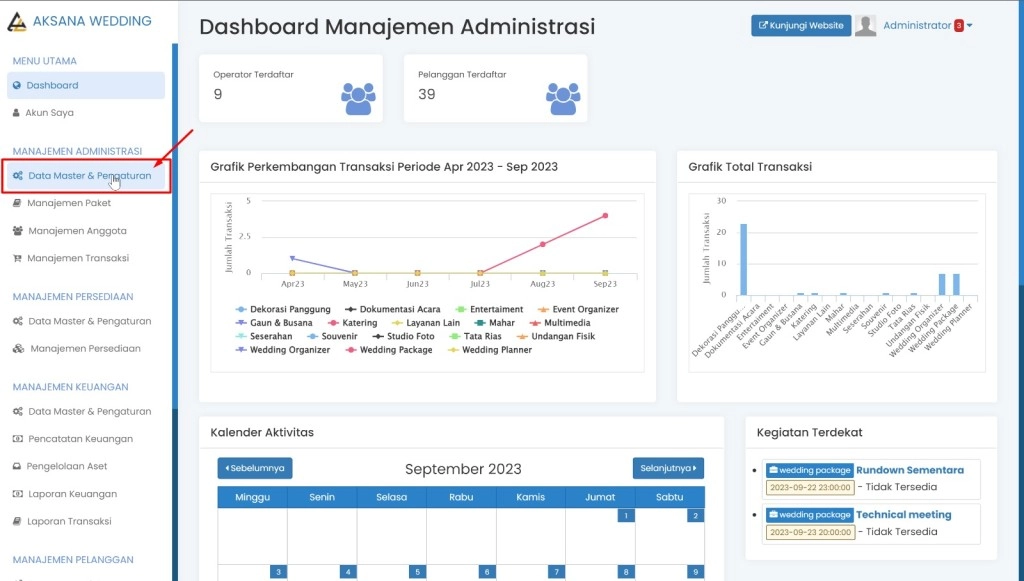Click the Aksana Wedding logo icon
Image resolution: width=1024 pixels, height=581 pixels.
click(x=18, y=21)
